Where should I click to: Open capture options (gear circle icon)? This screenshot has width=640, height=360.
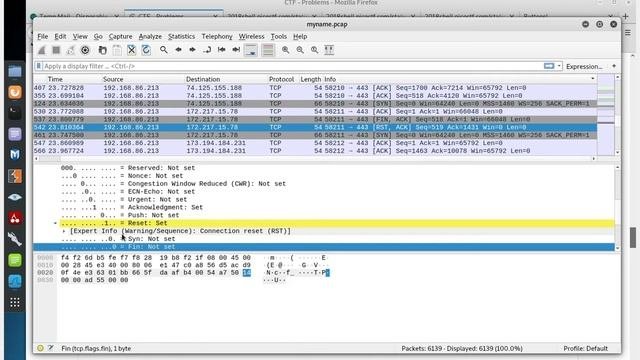[x=85, y=50]
